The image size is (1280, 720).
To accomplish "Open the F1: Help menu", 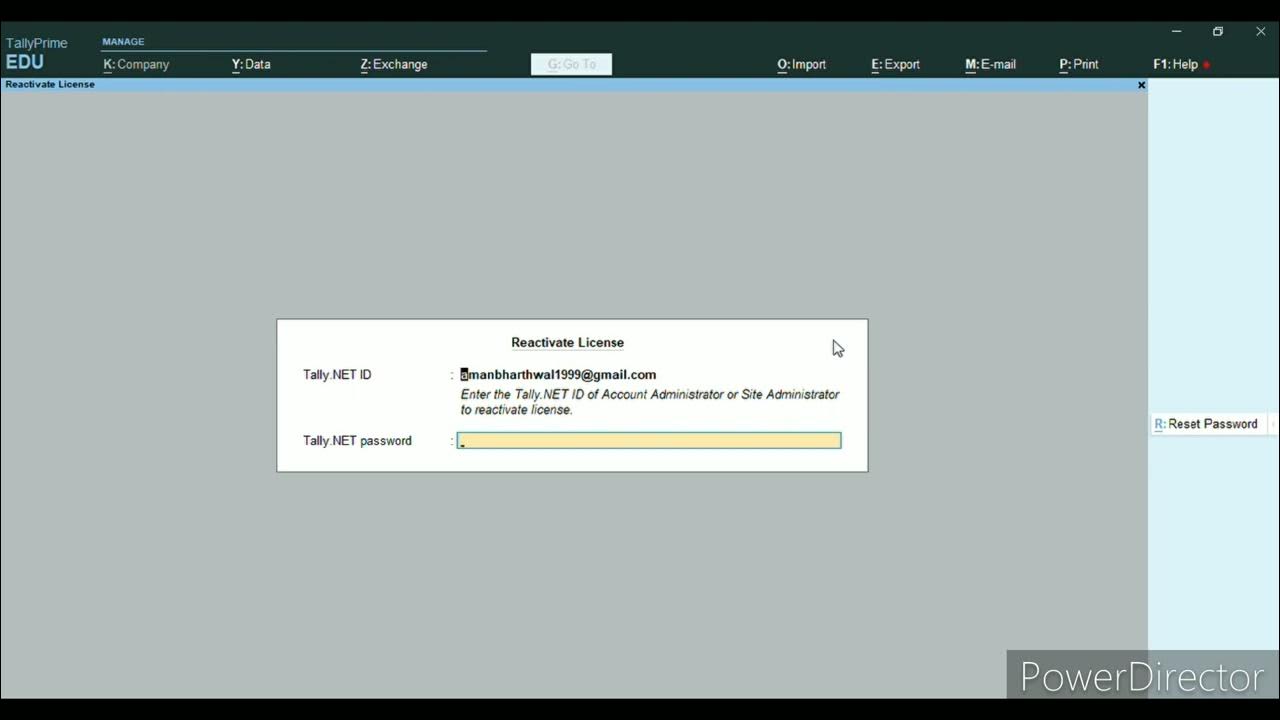I will click(x=1175, y=64).
